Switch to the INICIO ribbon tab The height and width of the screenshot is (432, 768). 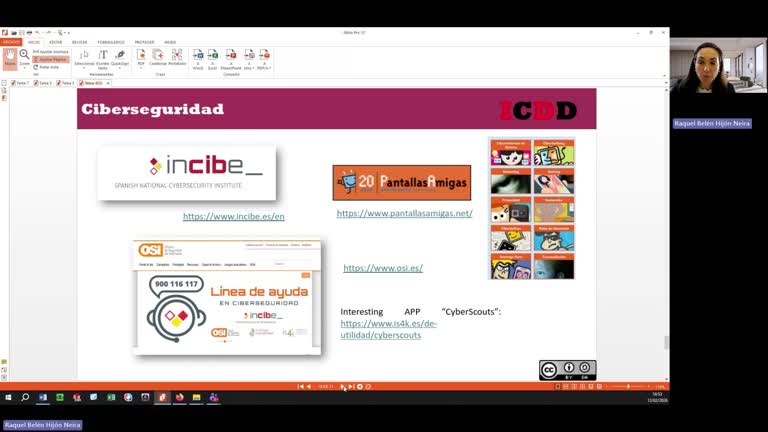pos(34,42)
